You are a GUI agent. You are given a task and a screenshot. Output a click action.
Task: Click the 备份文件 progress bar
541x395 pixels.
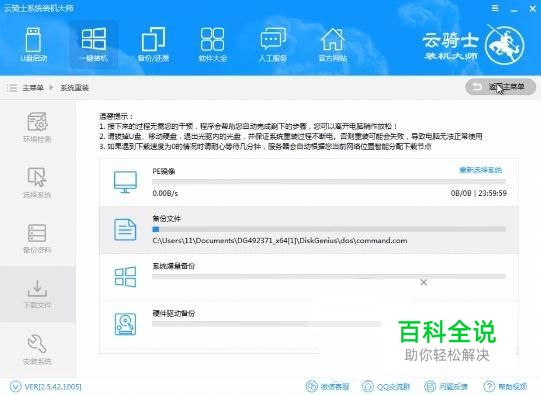coord(329,229)
